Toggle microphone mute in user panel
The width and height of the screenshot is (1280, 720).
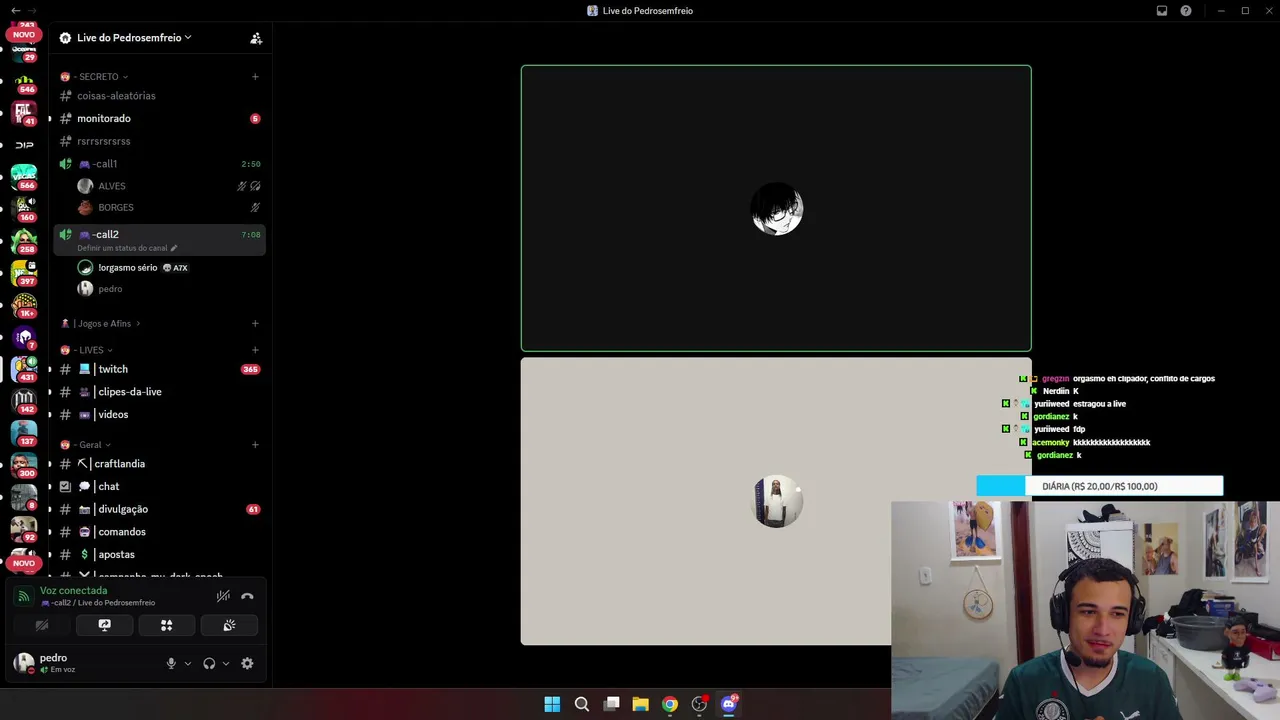click(x=171, y=663)
